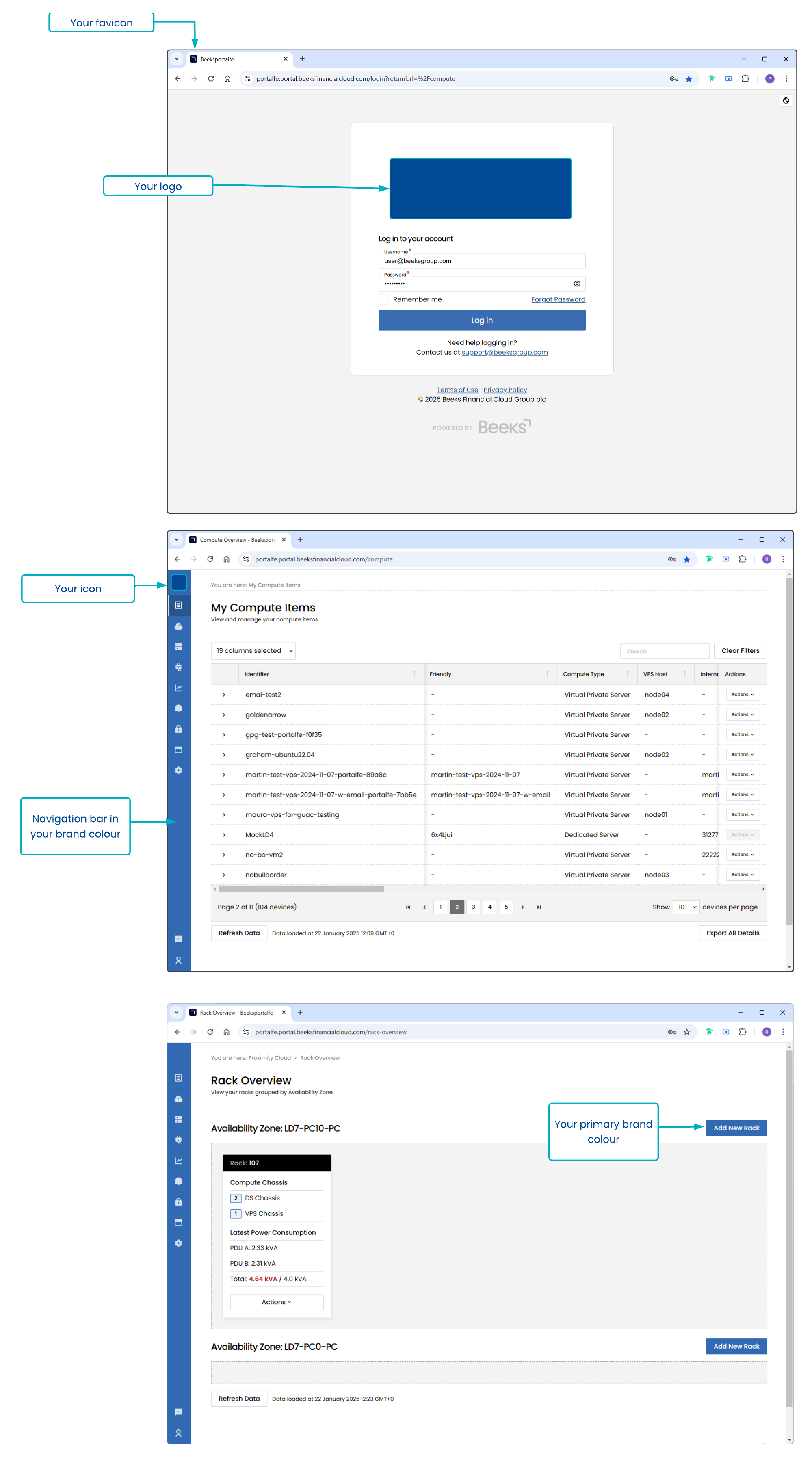
Task: Open the compute list icon in Compute Overview sidebar
Action: coord(179,605)
